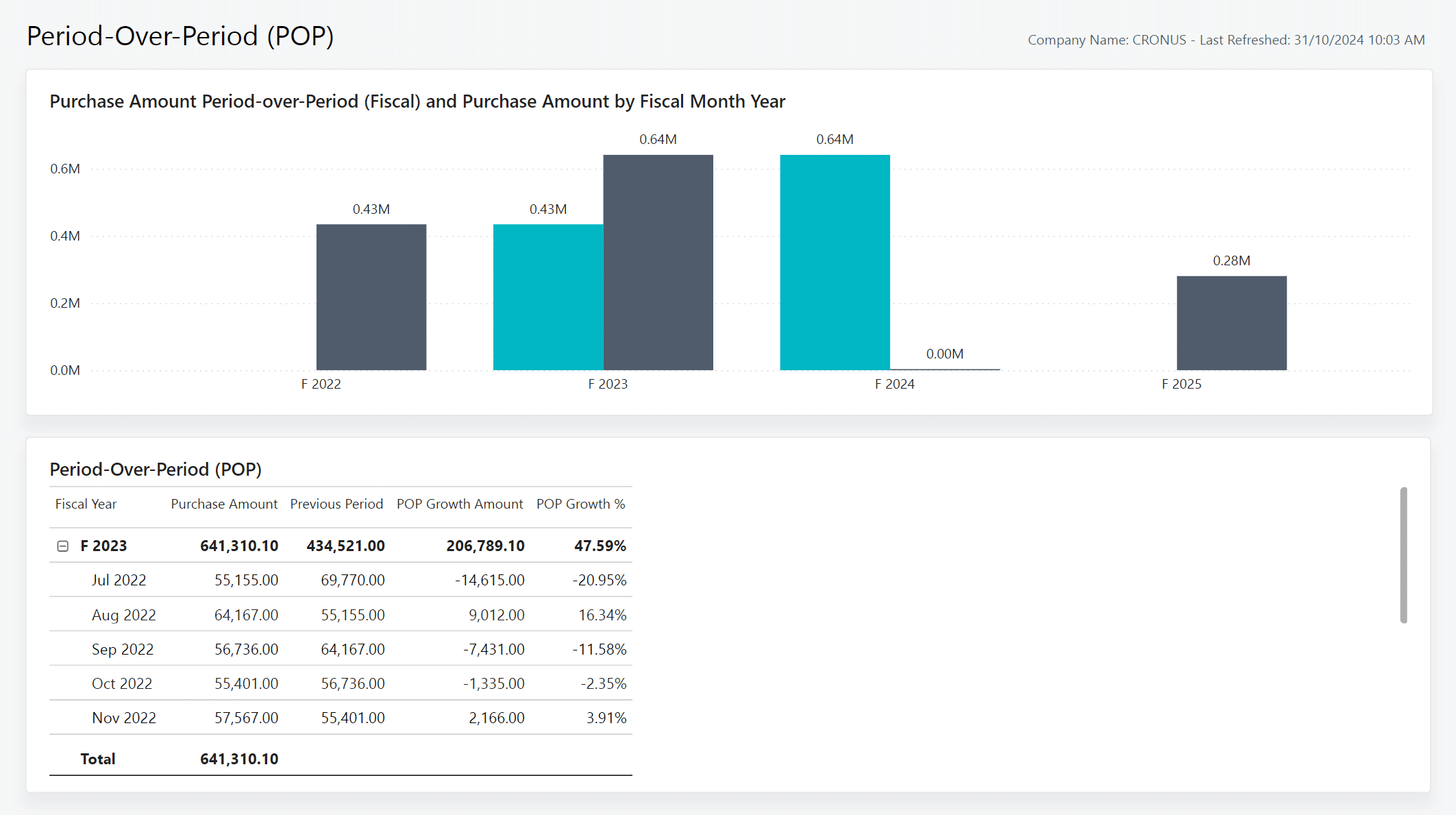Click Nov 2022 amount 57,567.00
Screen dimensions: 1456x815
247,718
